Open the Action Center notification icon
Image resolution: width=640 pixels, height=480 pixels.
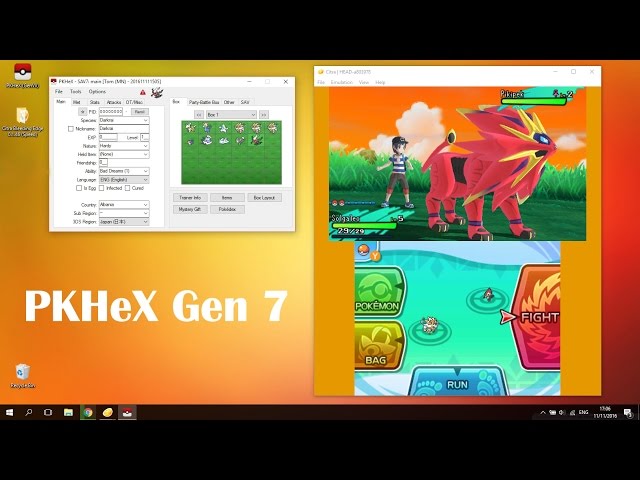coord(628,413)
